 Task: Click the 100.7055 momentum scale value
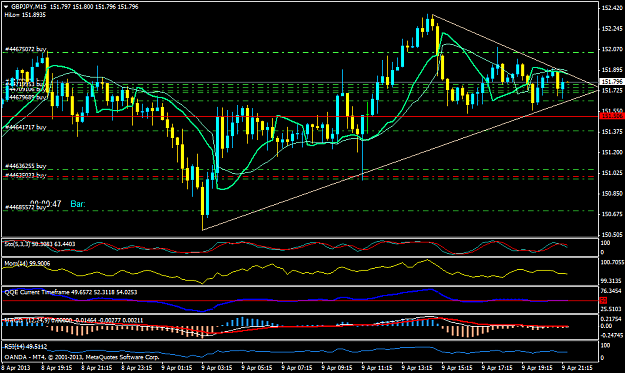(612, 262)
